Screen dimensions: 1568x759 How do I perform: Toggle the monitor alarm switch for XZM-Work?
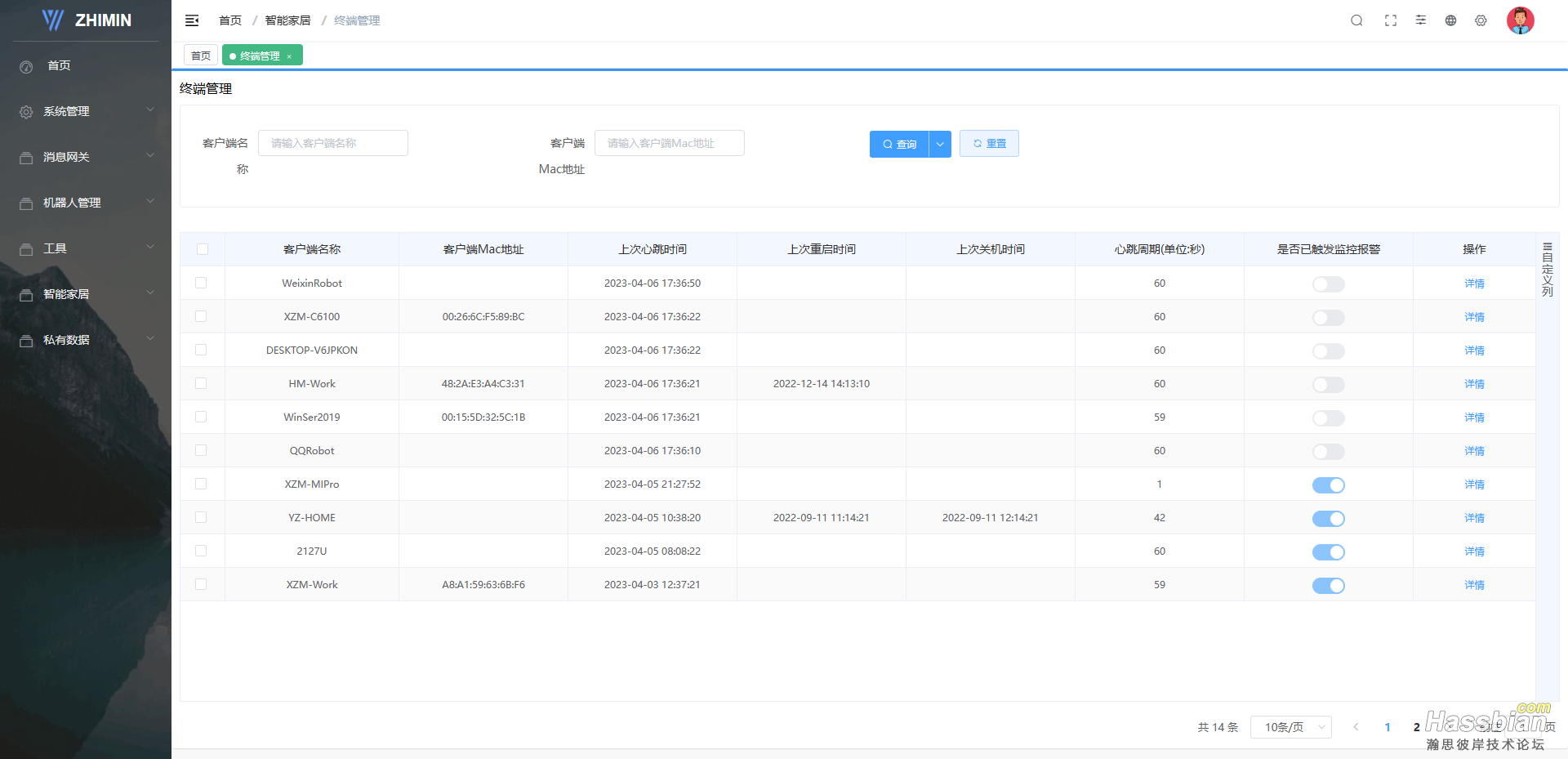click(1328, 586)
